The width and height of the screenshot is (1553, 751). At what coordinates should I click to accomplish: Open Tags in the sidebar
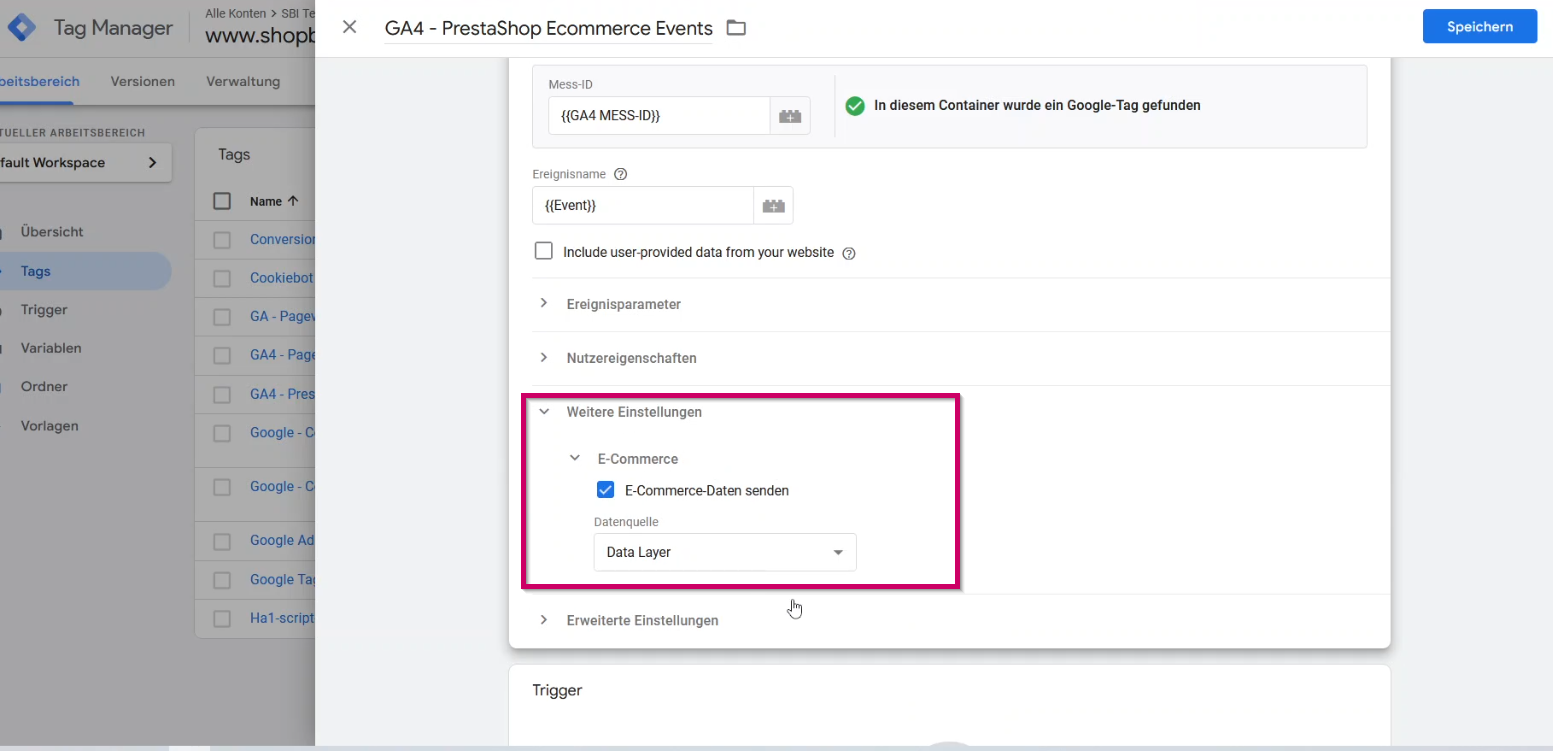coord(85,271)
